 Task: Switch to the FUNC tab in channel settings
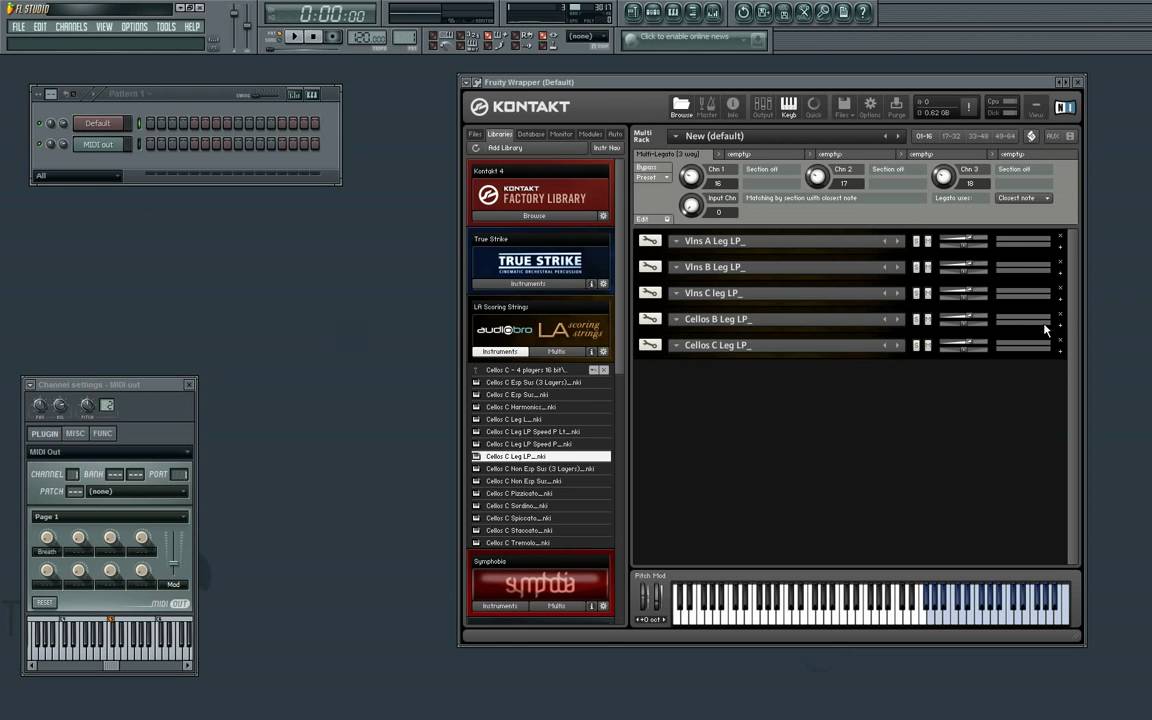[102, 433]
